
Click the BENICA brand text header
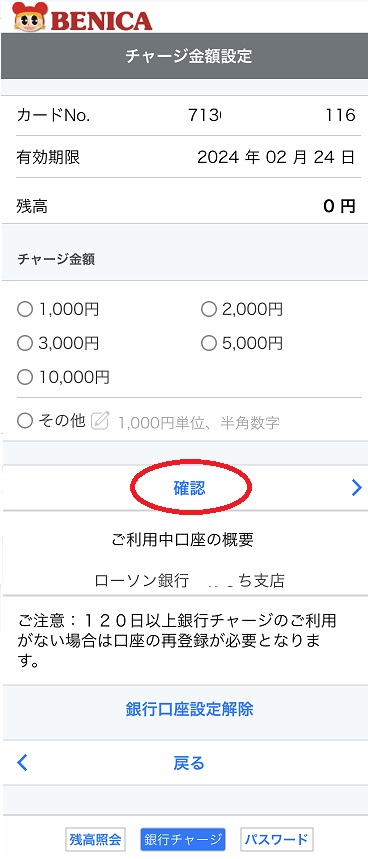pos(102,21)
